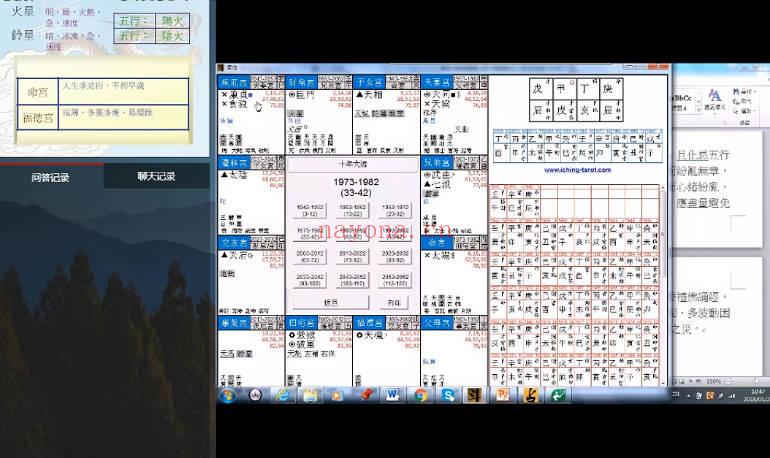Open Skype from the taskbar
The width and height of the screenshot is (770, 458).
point(447,395)
